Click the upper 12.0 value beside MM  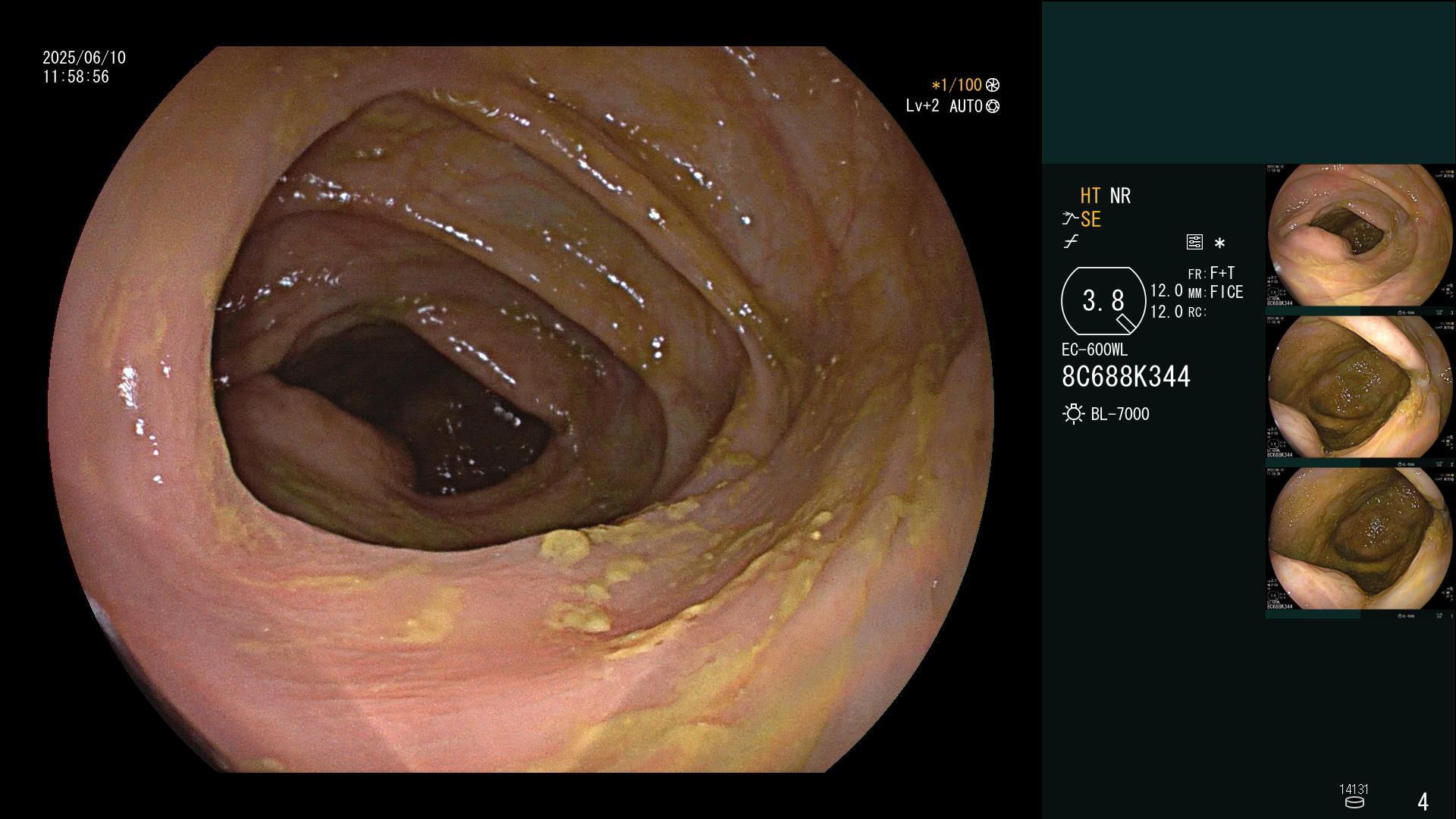coord(1166,290)
